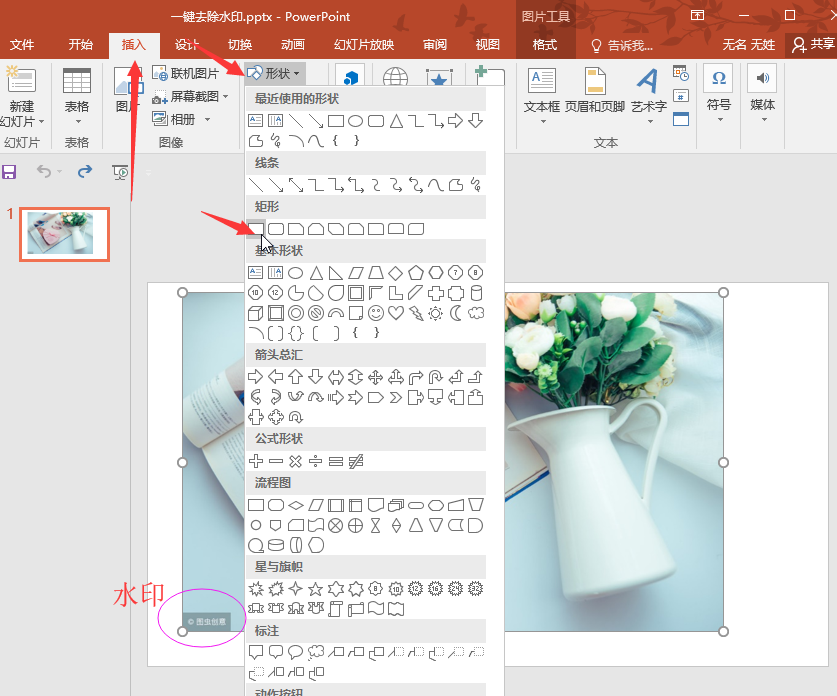Click the start slideshow from beginning icon
Screen dimensions: 837x696
tap(120, 172)
